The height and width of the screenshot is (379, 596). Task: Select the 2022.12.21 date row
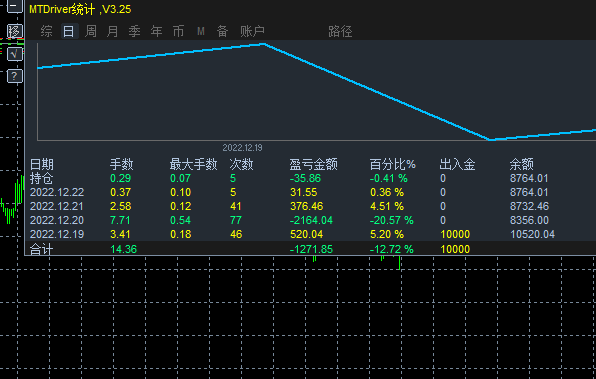(57, 206)
